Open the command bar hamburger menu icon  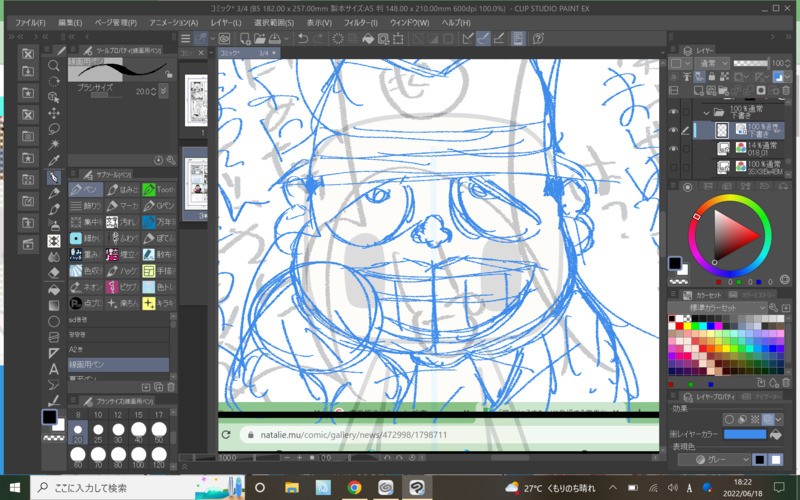[186, 39]
